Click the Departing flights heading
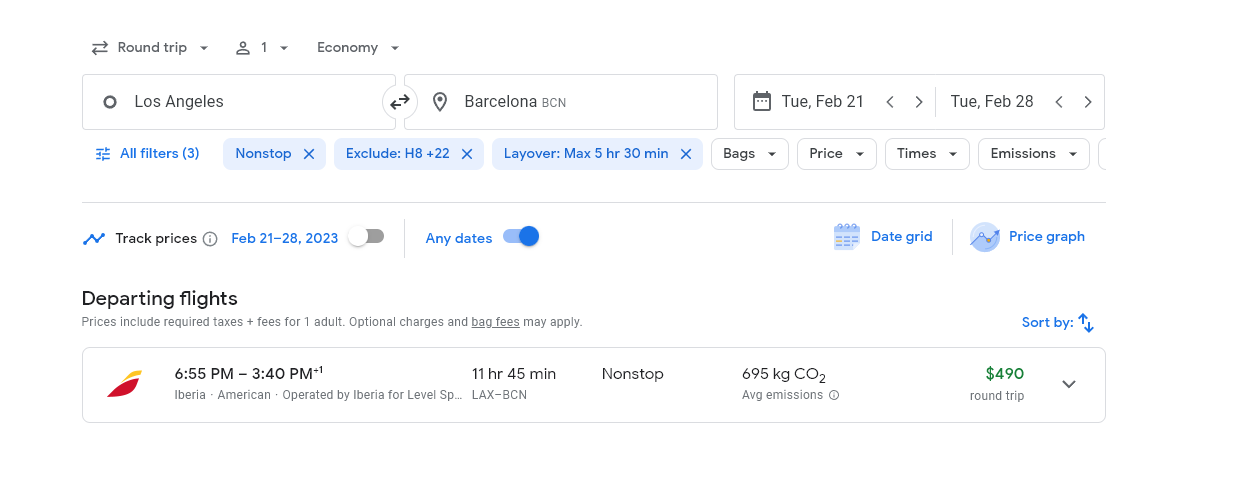 [x=159, y=298]
